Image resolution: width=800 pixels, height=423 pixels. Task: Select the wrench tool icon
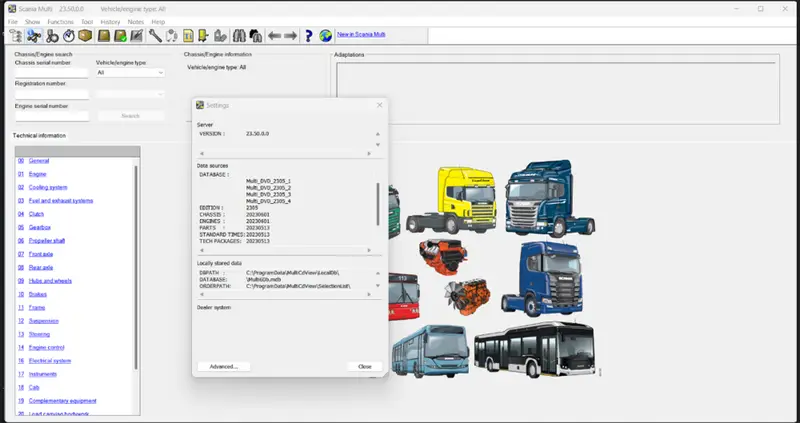155,36
